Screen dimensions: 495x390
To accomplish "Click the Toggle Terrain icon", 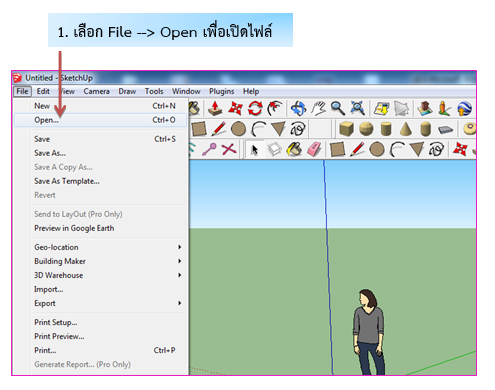I will [x=401, y=108].
